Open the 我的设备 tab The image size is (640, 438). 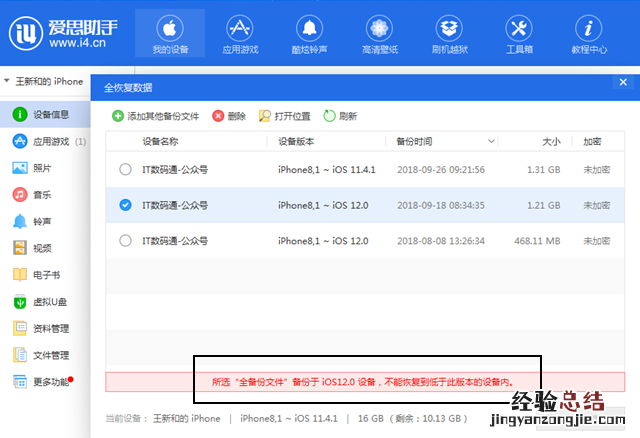[170, 33]
